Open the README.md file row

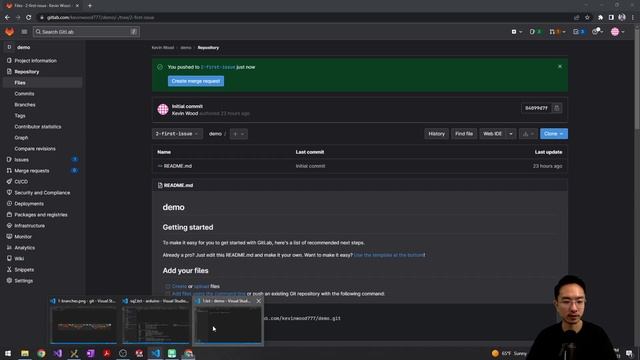tap(360, 166)
